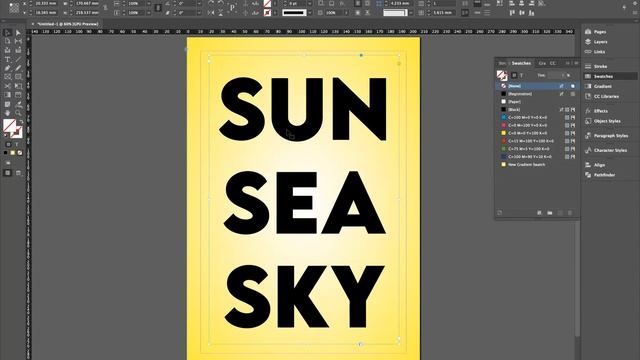This screenshot has width=640, height=360.
Task: Open fill color dropdown in control bar
Action: pyautogui.click(x=276, y=3)
